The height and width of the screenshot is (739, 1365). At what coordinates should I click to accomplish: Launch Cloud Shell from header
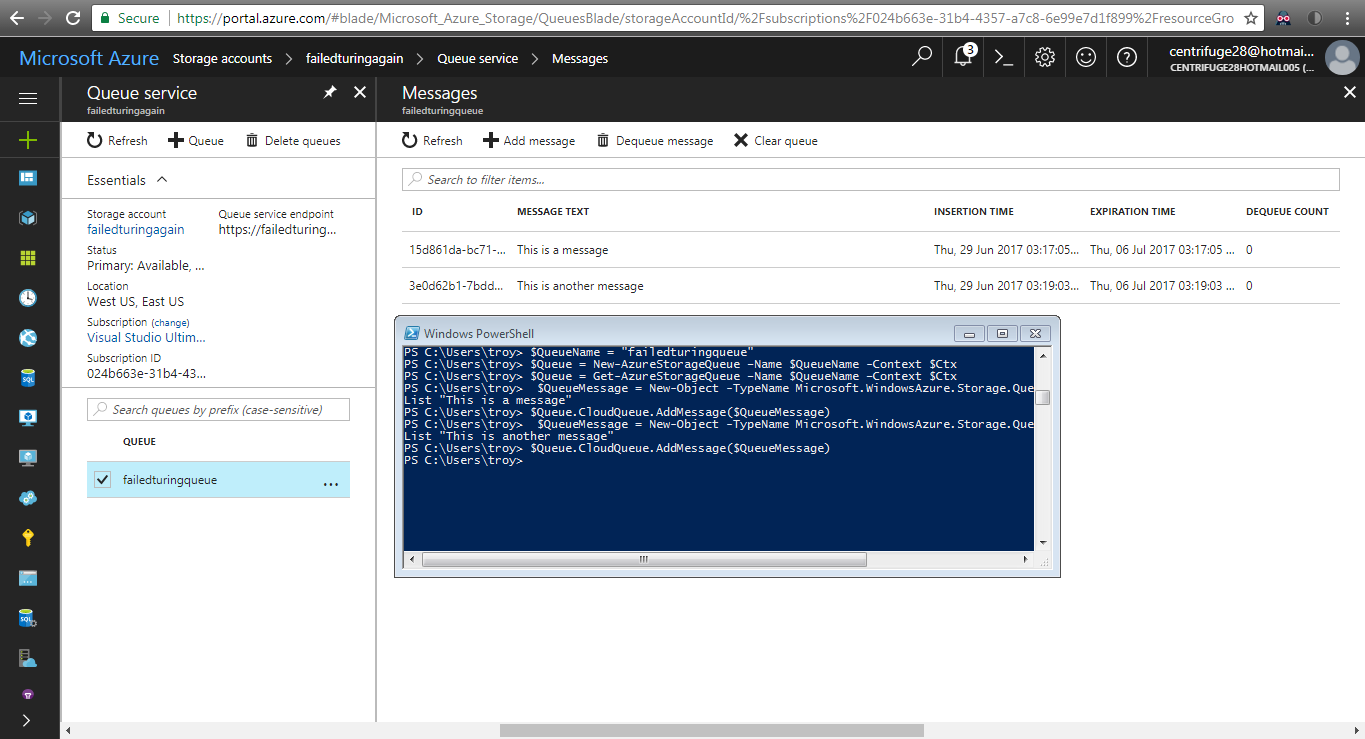1004,57
